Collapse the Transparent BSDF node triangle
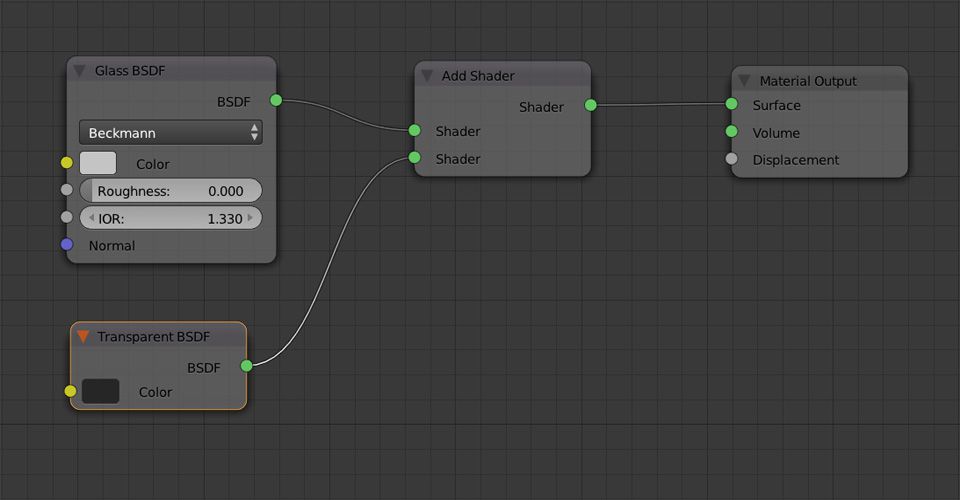 coord(83,337)
